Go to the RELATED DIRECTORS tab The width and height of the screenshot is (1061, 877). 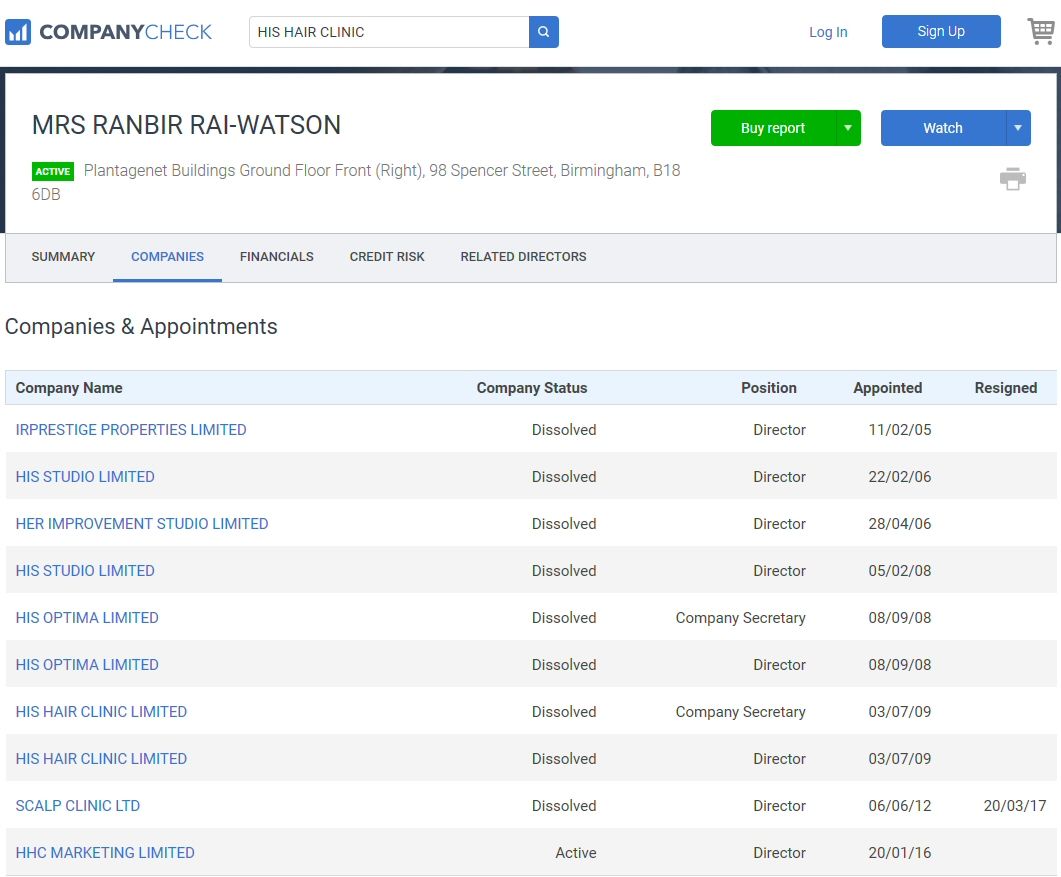[x=523, y=256]
